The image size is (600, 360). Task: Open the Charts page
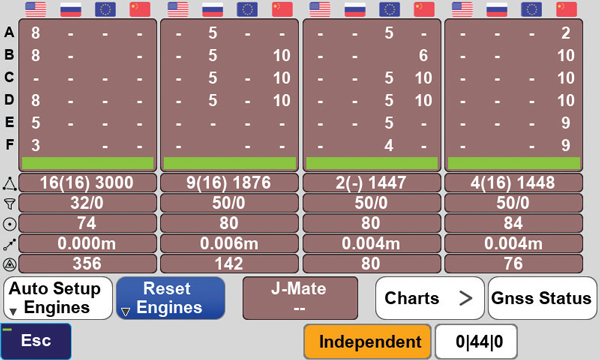point(430,298)
